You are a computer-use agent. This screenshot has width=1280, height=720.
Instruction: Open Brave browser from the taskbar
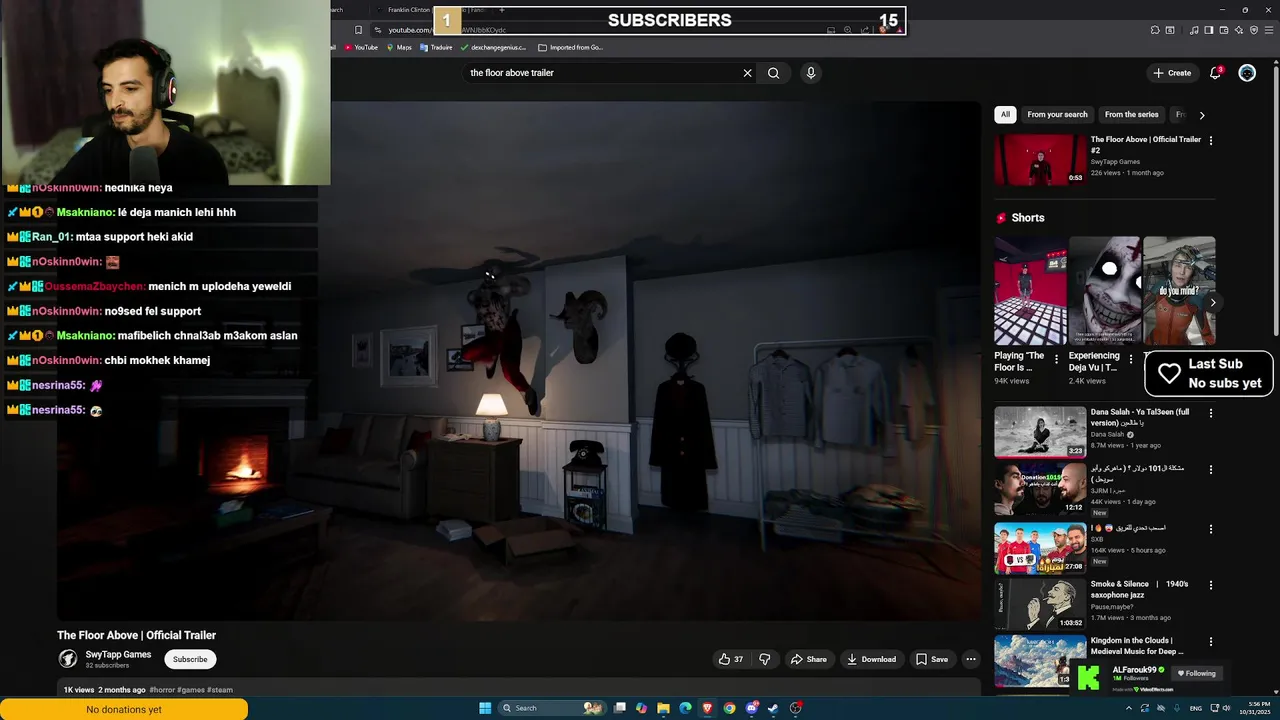coord(707,708)
